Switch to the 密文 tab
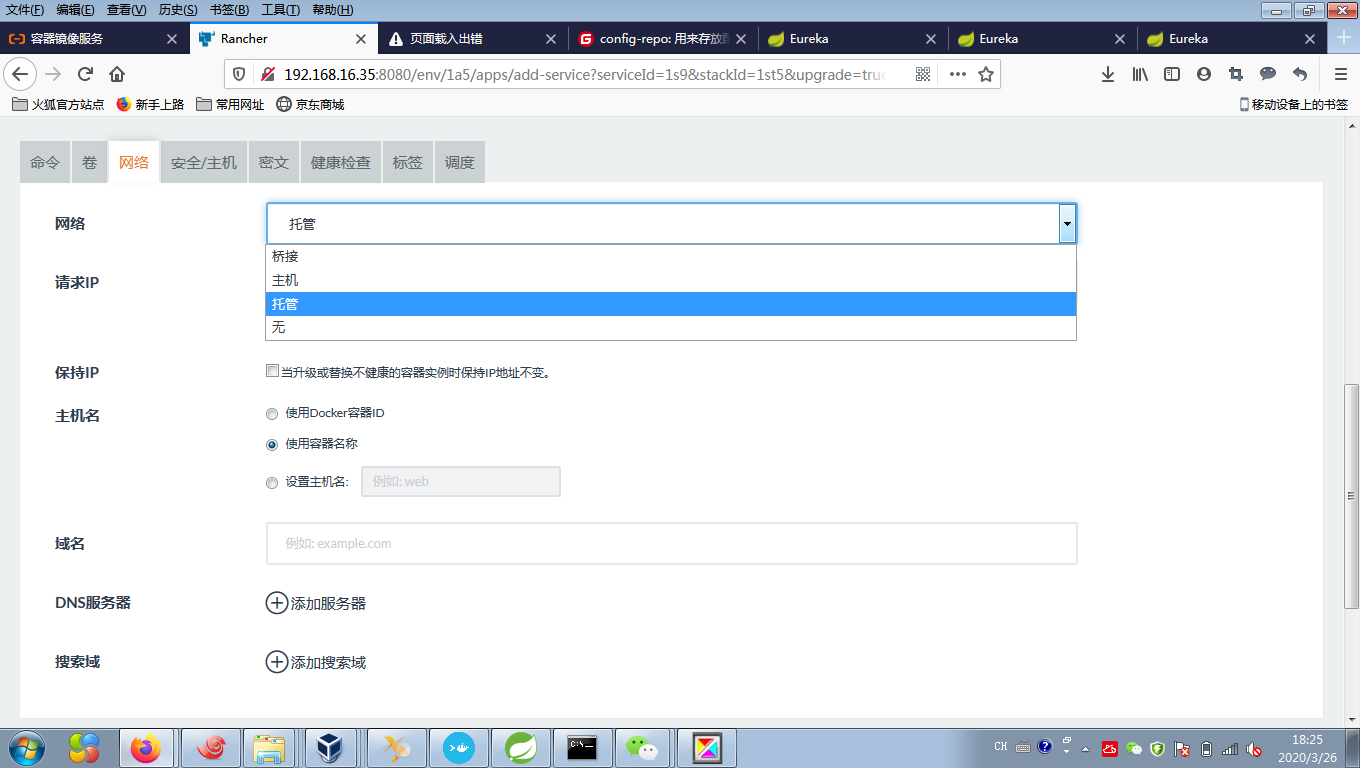 [274, 162]
